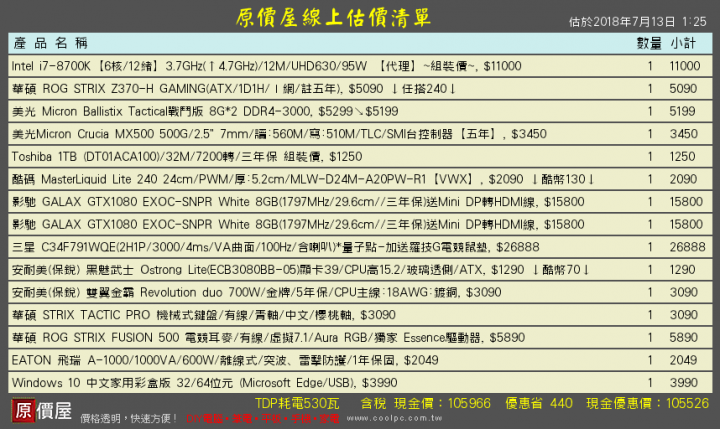Click the 3990 subtotal cell
The image size is (720, 429).
(x=684, y=383)
